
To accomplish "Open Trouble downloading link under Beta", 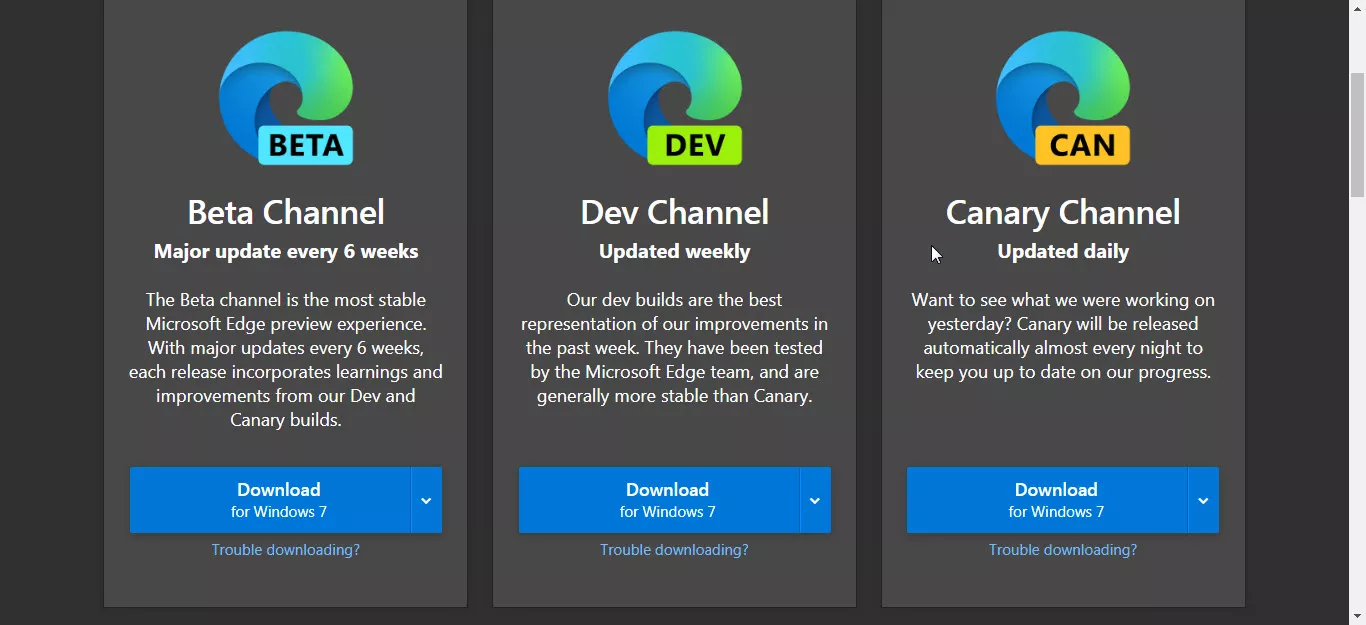I will 286,550.
